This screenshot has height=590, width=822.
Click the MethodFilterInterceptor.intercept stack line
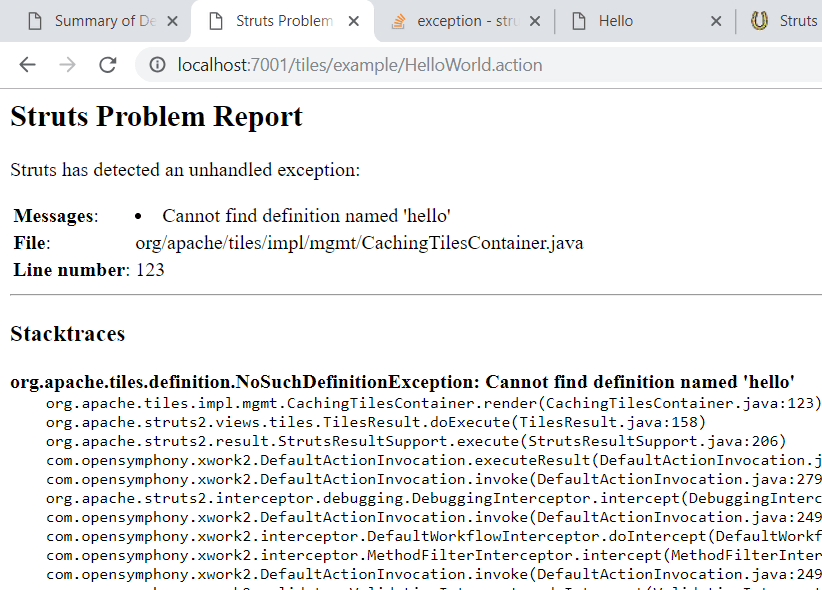(434, 555)
